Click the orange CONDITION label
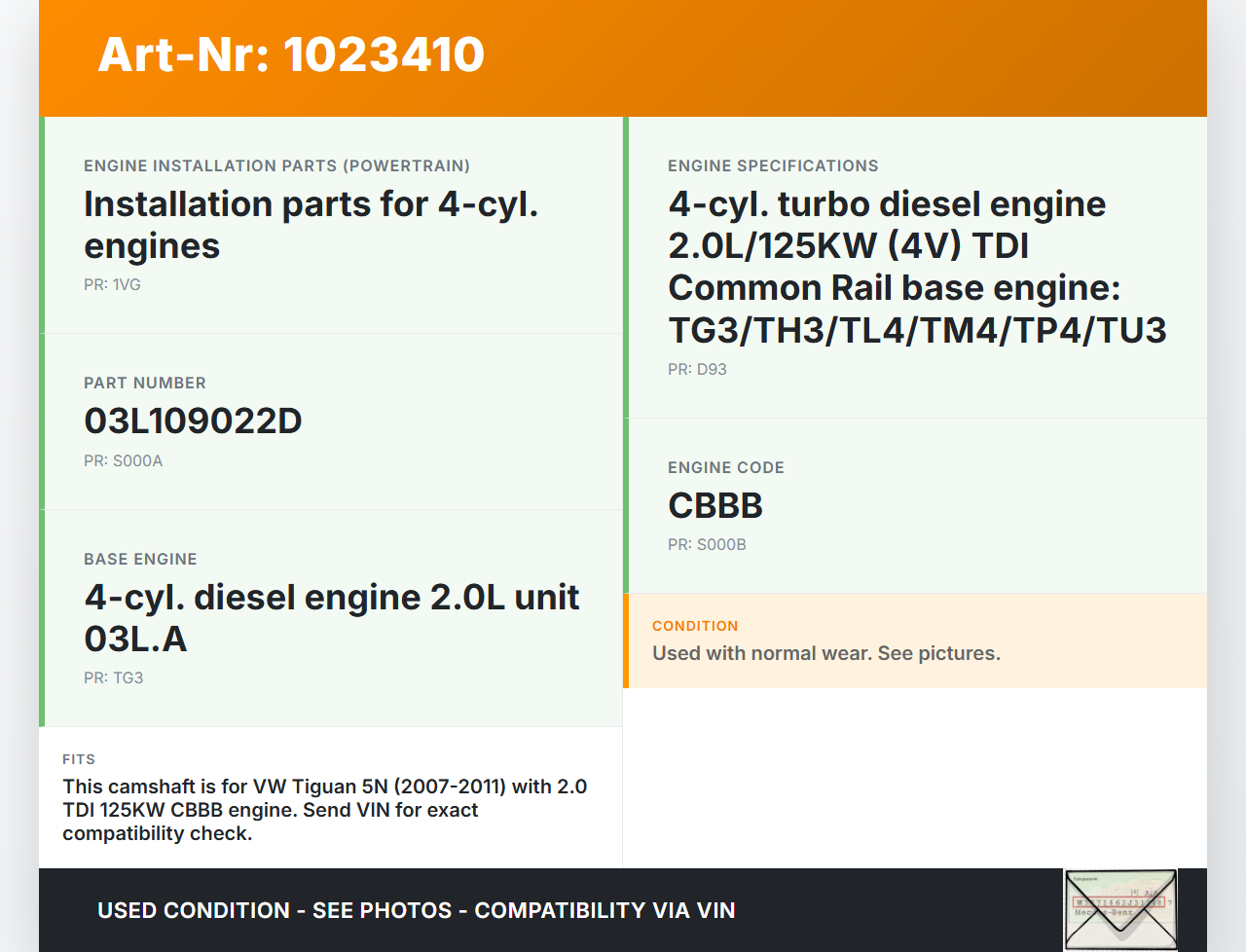This screenshot has height=952, width=1246. (x=695, y=626)
